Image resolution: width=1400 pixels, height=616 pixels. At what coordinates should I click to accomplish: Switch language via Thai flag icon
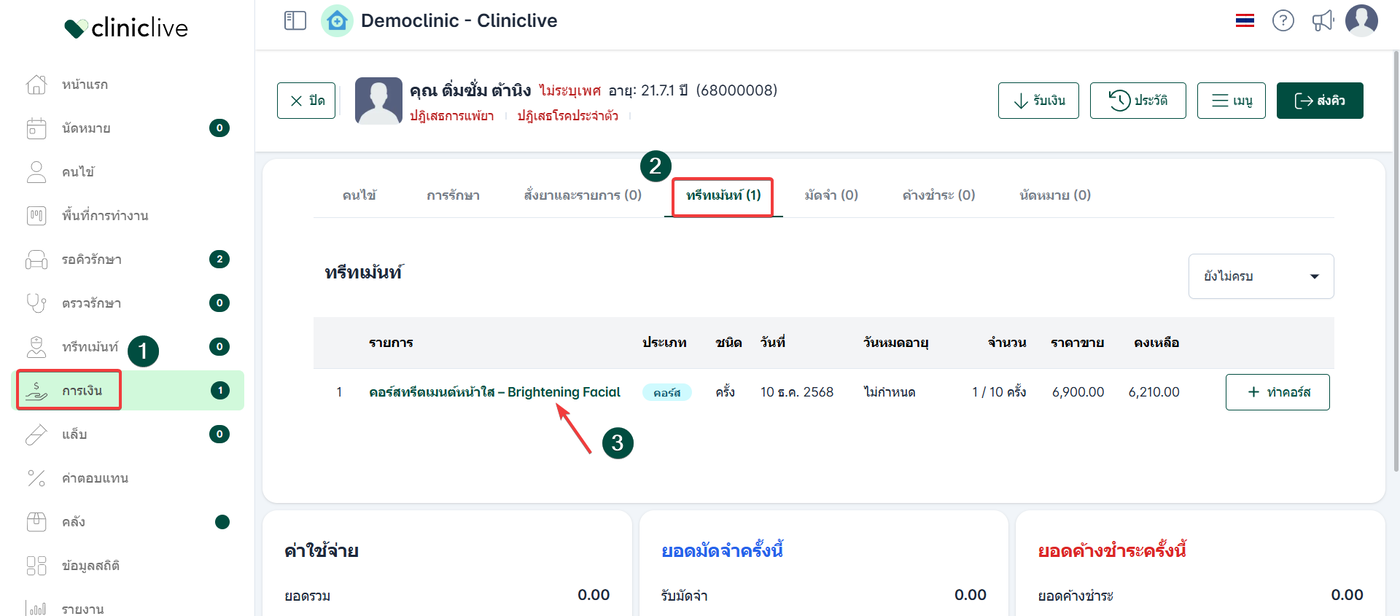[1245, 20]
